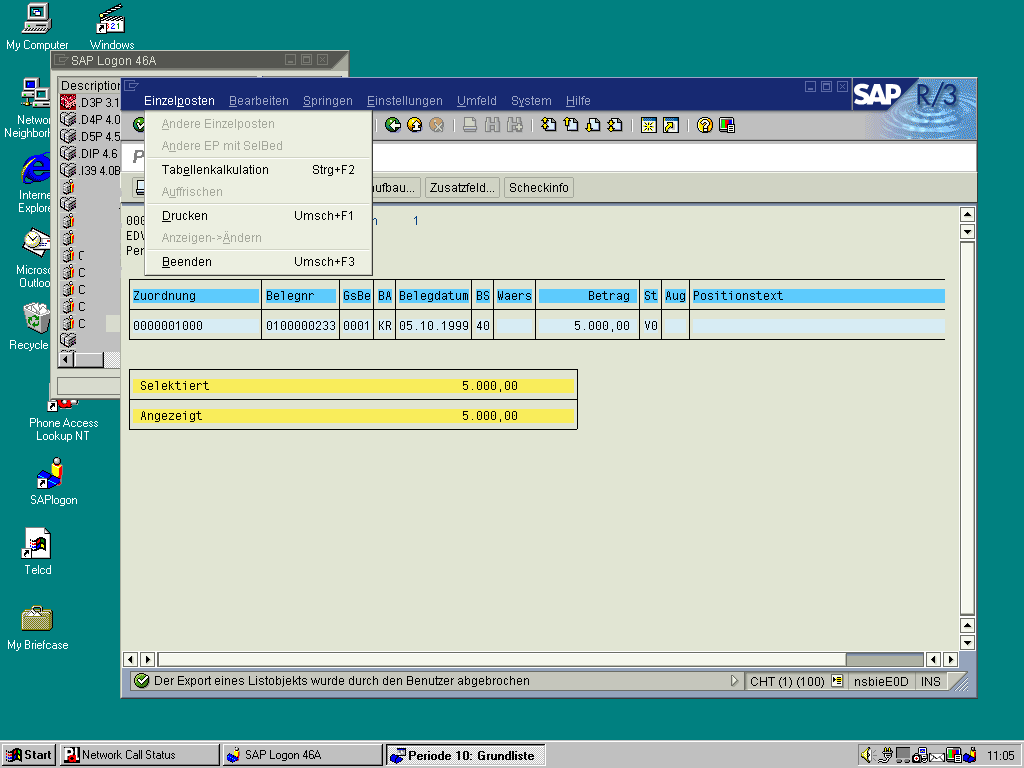Click the Scheckinfo button
1024x768 pixels.
pyautogui.click(x=539, y=187)
